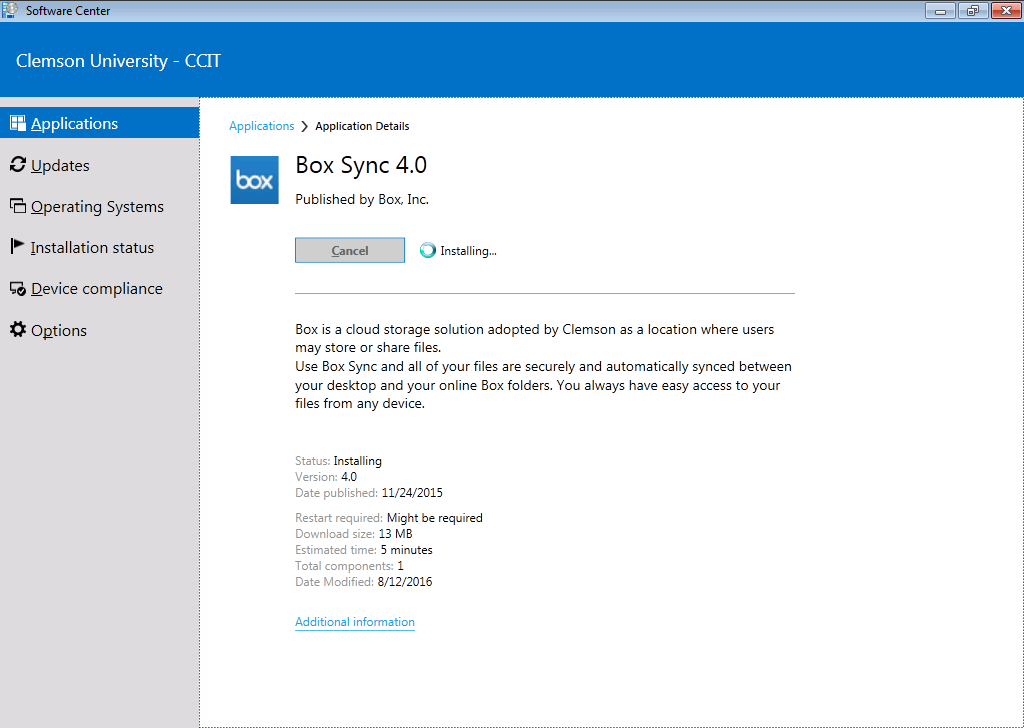Click the Total components value '1'
This screenshot has height=728, width=1024.
[400, 565]
